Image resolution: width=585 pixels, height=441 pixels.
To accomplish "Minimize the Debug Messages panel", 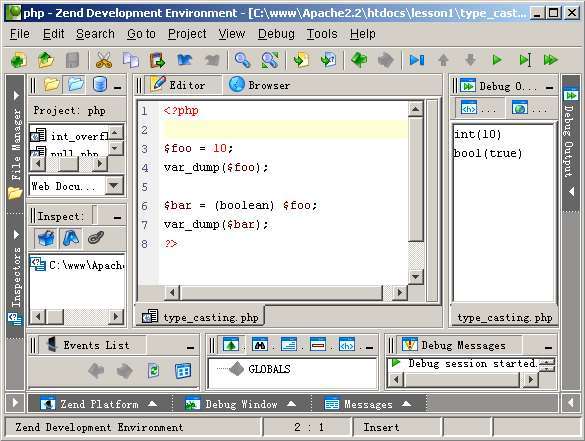I will 548,347.
